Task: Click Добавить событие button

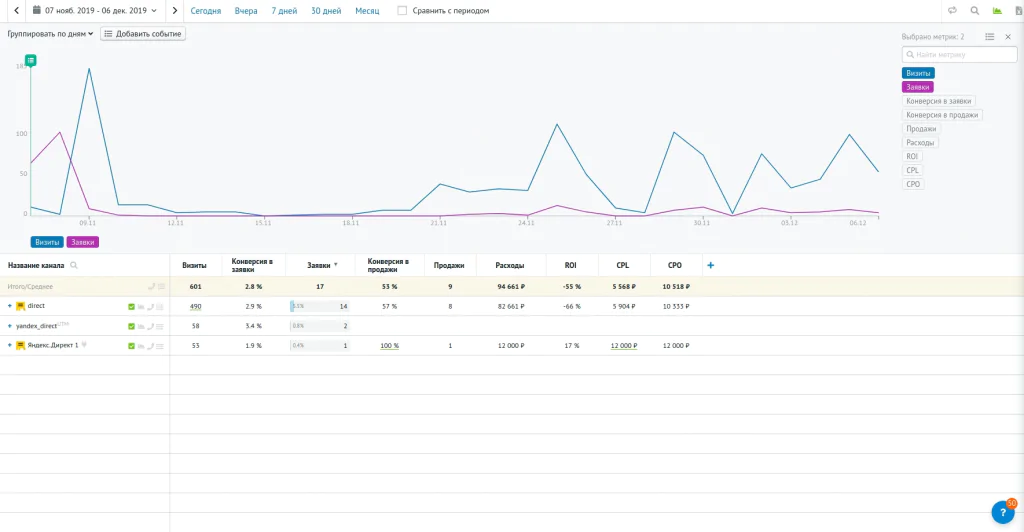Action: pyautogui.click(x=143, y=34)
